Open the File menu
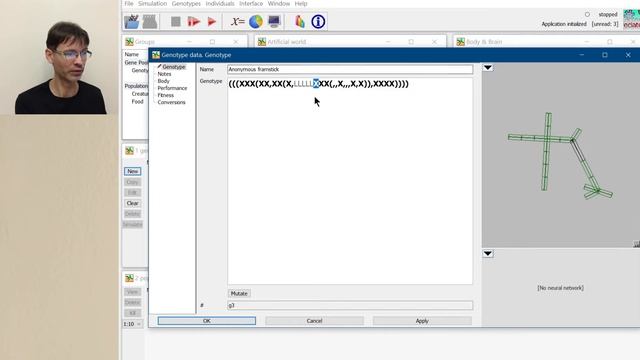 pos(129,4)
